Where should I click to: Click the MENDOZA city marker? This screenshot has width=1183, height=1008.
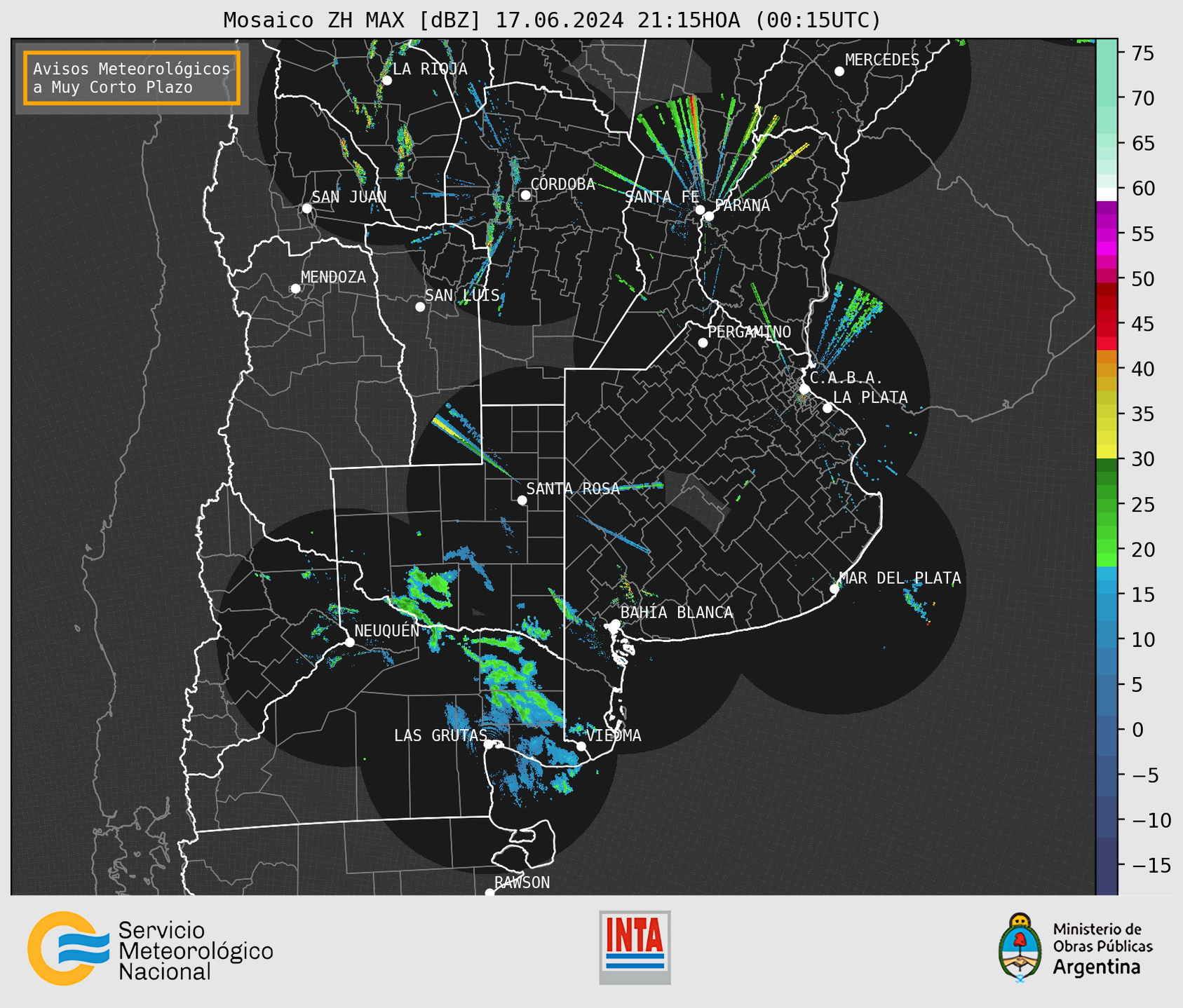295,289
